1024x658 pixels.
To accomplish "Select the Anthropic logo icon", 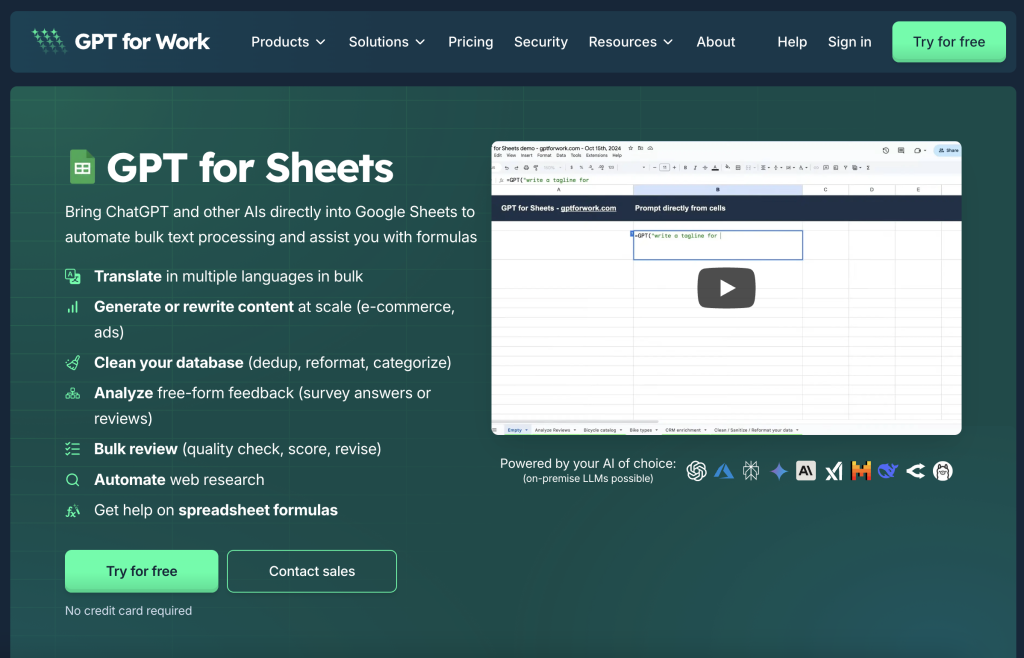I will pos(806,471).
